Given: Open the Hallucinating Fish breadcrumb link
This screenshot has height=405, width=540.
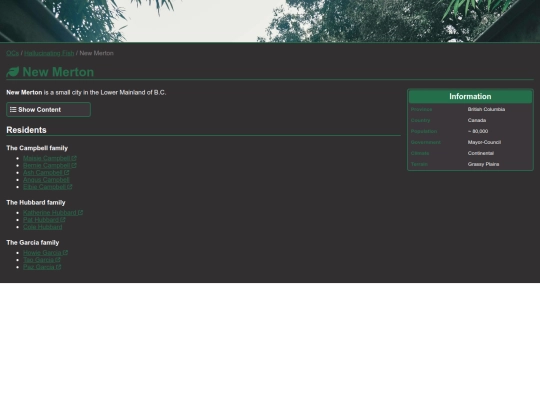Looking at the screenshot, I should click(x=49, y=53).
